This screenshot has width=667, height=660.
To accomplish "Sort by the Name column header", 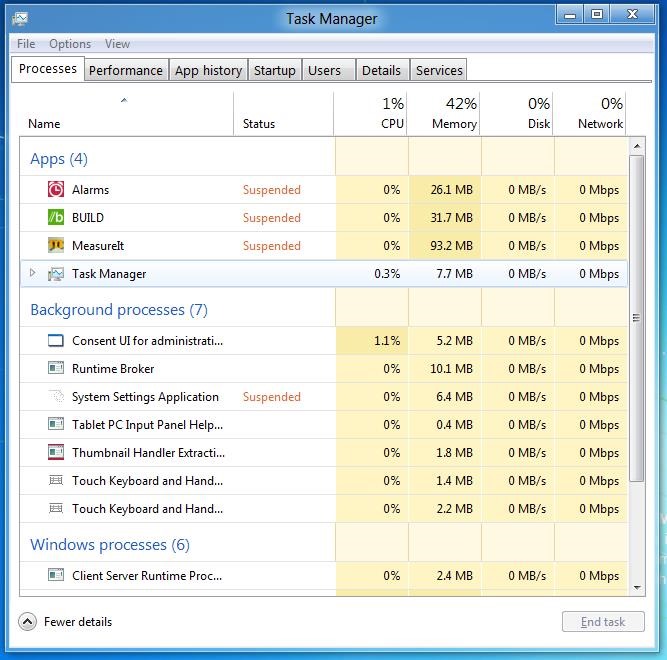I will 126,114.
